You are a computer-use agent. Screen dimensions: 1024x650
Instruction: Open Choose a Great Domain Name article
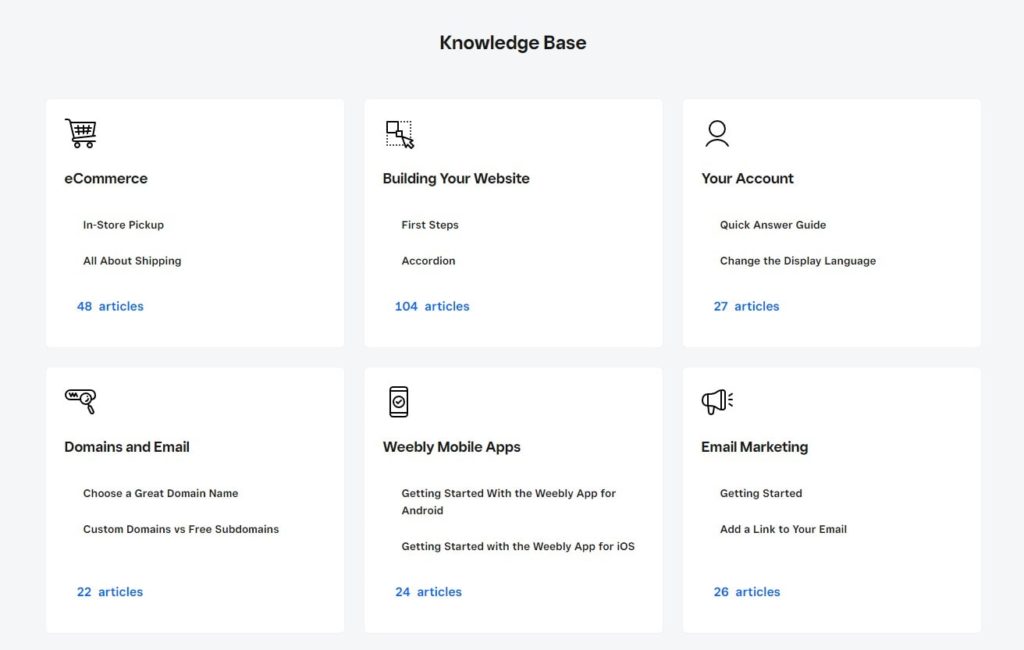tap(160, 493)
